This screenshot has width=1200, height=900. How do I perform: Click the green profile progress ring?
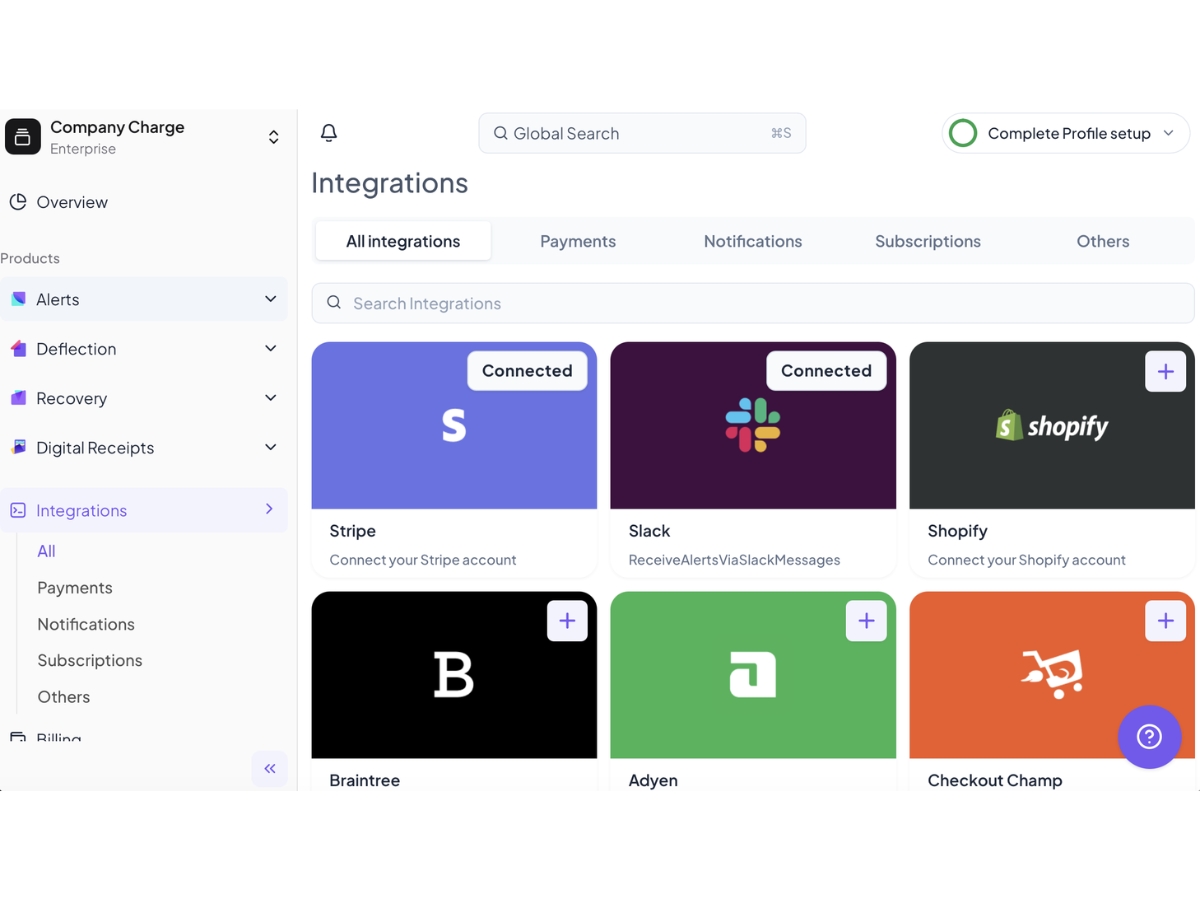click(963, 133)
